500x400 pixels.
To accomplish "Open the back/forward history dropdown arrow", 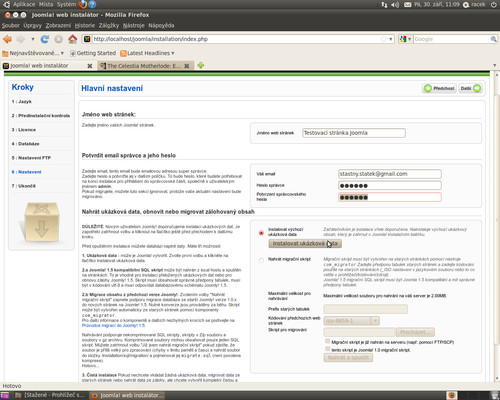I will 33,39.
